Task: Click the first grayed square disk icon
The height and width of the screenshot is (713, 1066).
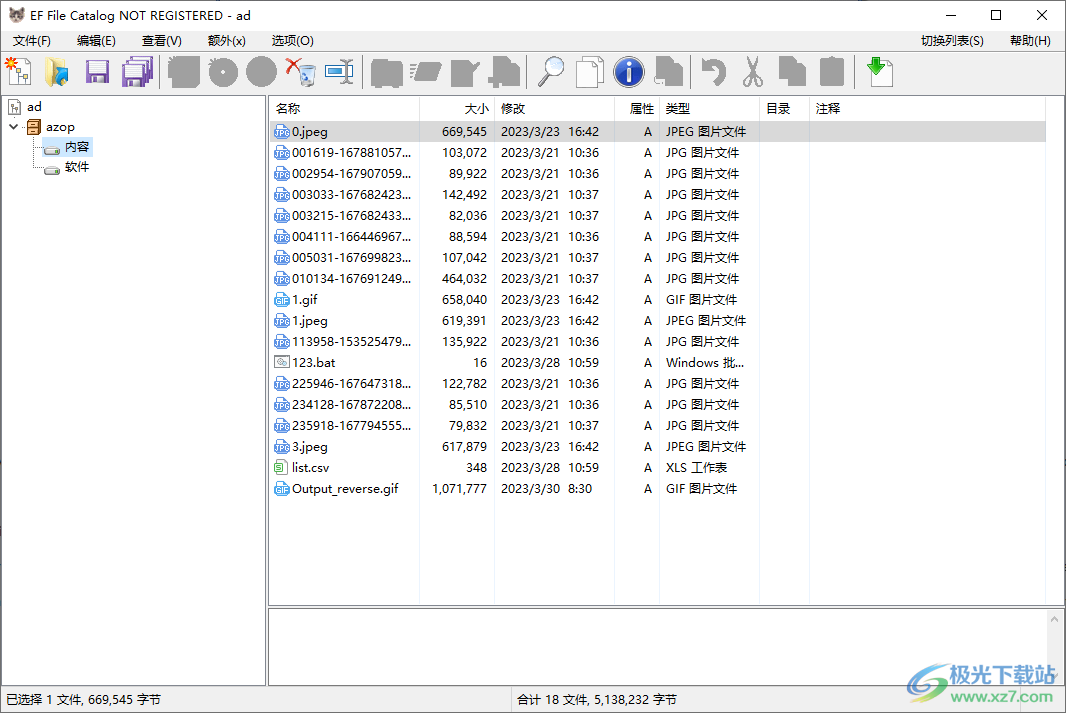Action: tap(184, 71)
